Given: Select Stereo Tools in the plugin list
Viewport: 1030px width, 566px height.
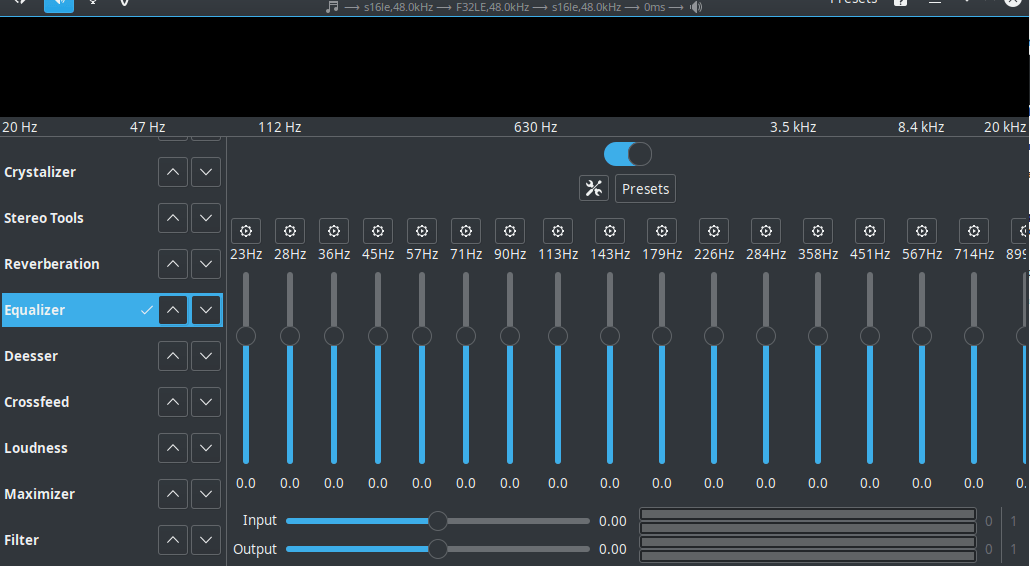Looking at the screenshot, I should (44, 218).
